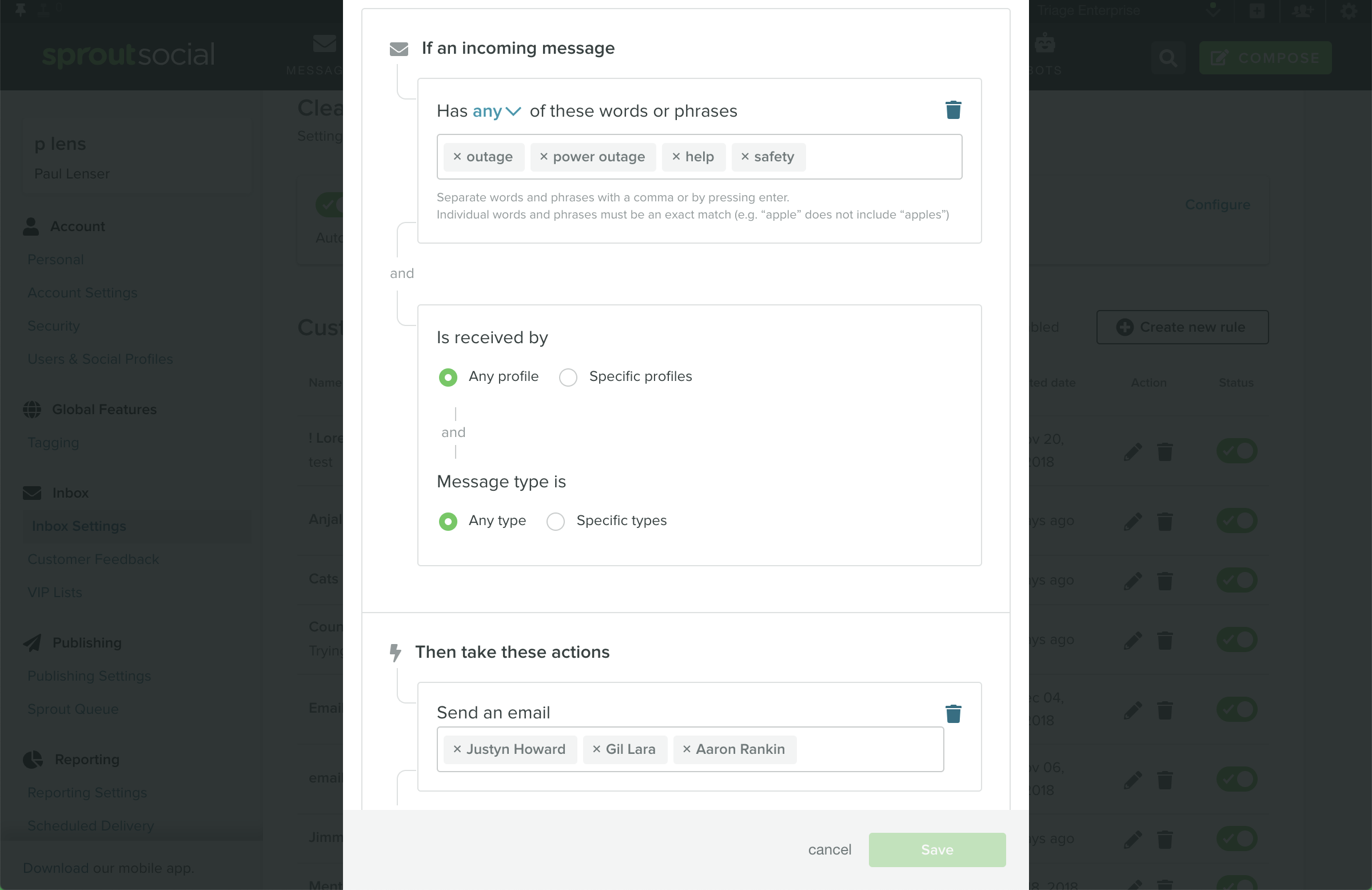
Task: Select the Any profile radio button
Action: coord(448,377)
